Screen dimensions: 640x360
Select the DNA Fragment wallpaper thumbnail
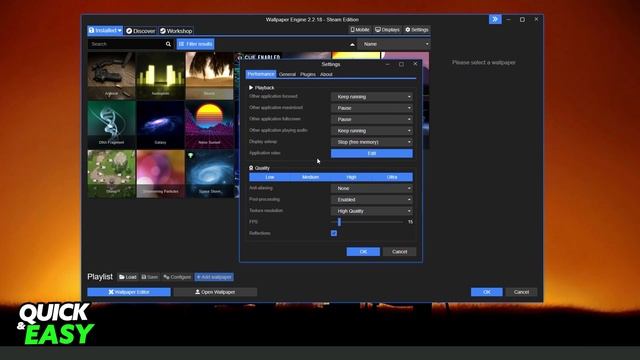(111, 125)
